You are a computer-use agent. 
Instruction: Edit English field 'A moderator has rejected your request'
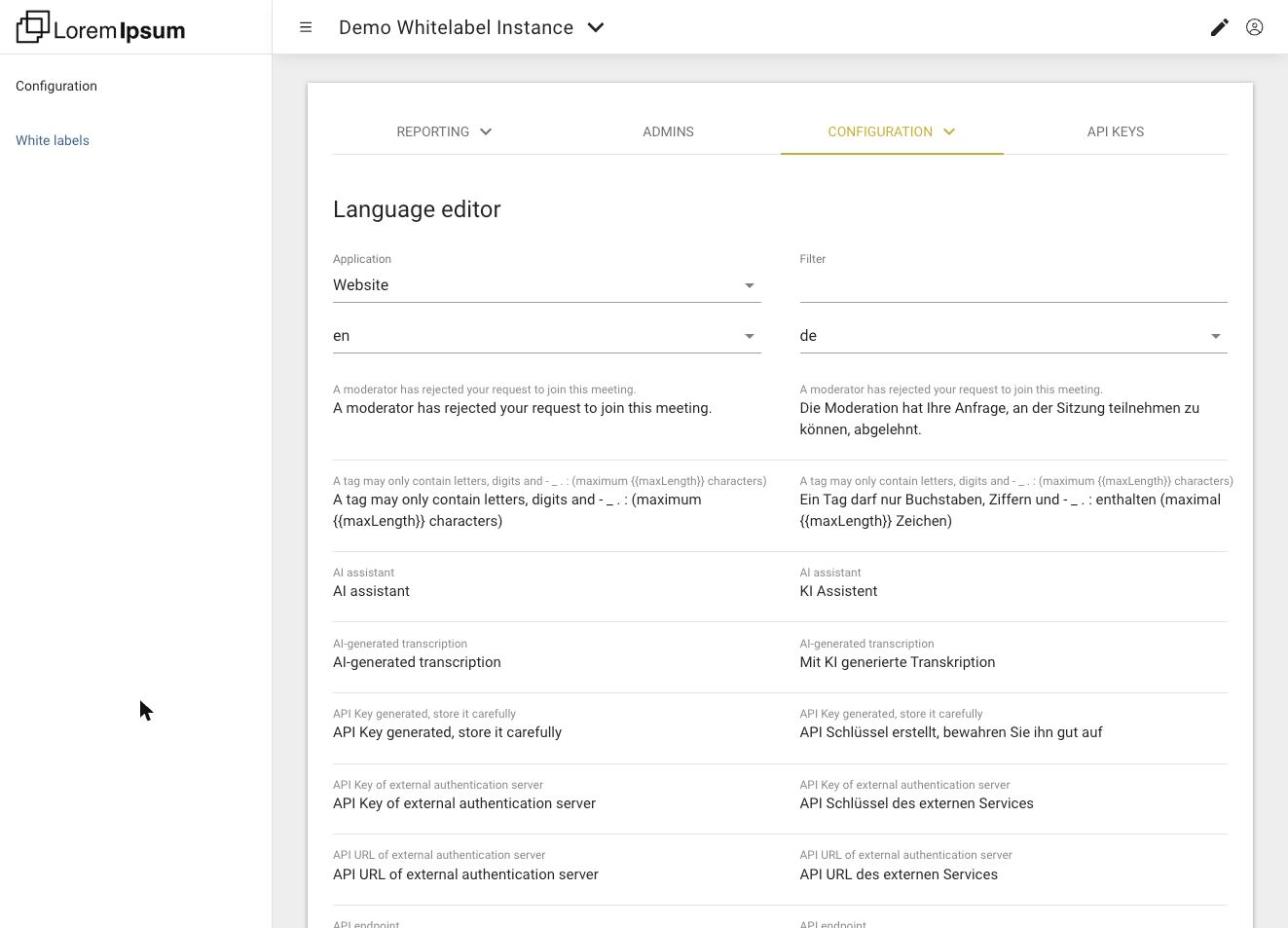pyautogui.click(x=546, y=408)
